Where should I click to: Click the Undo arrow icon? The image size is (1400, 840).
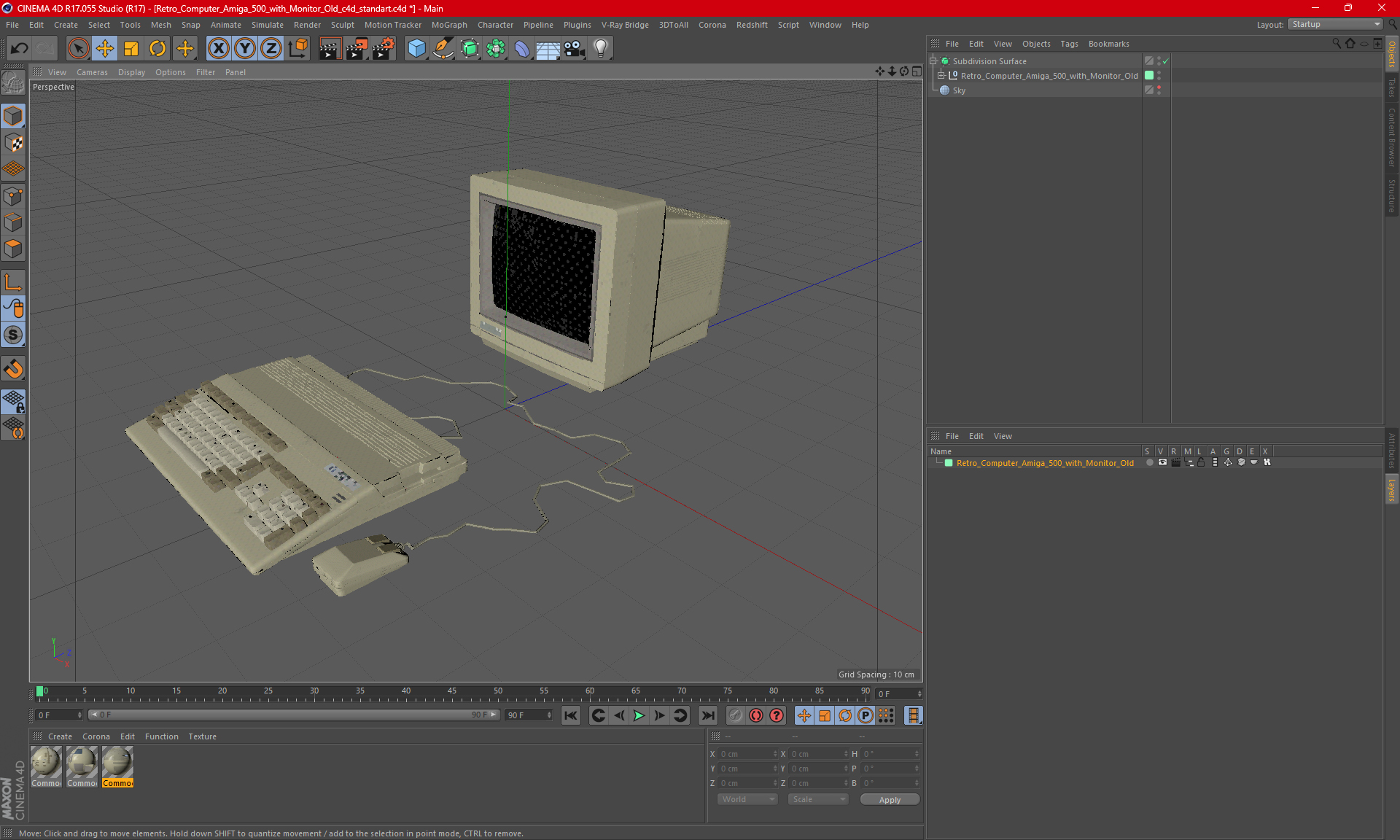point(20,49)
